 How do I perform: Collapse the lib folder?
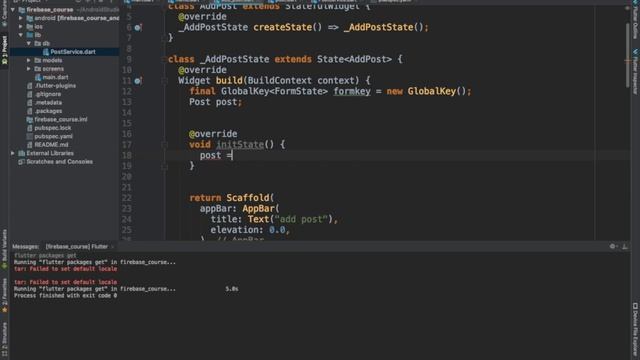point(21,35)
